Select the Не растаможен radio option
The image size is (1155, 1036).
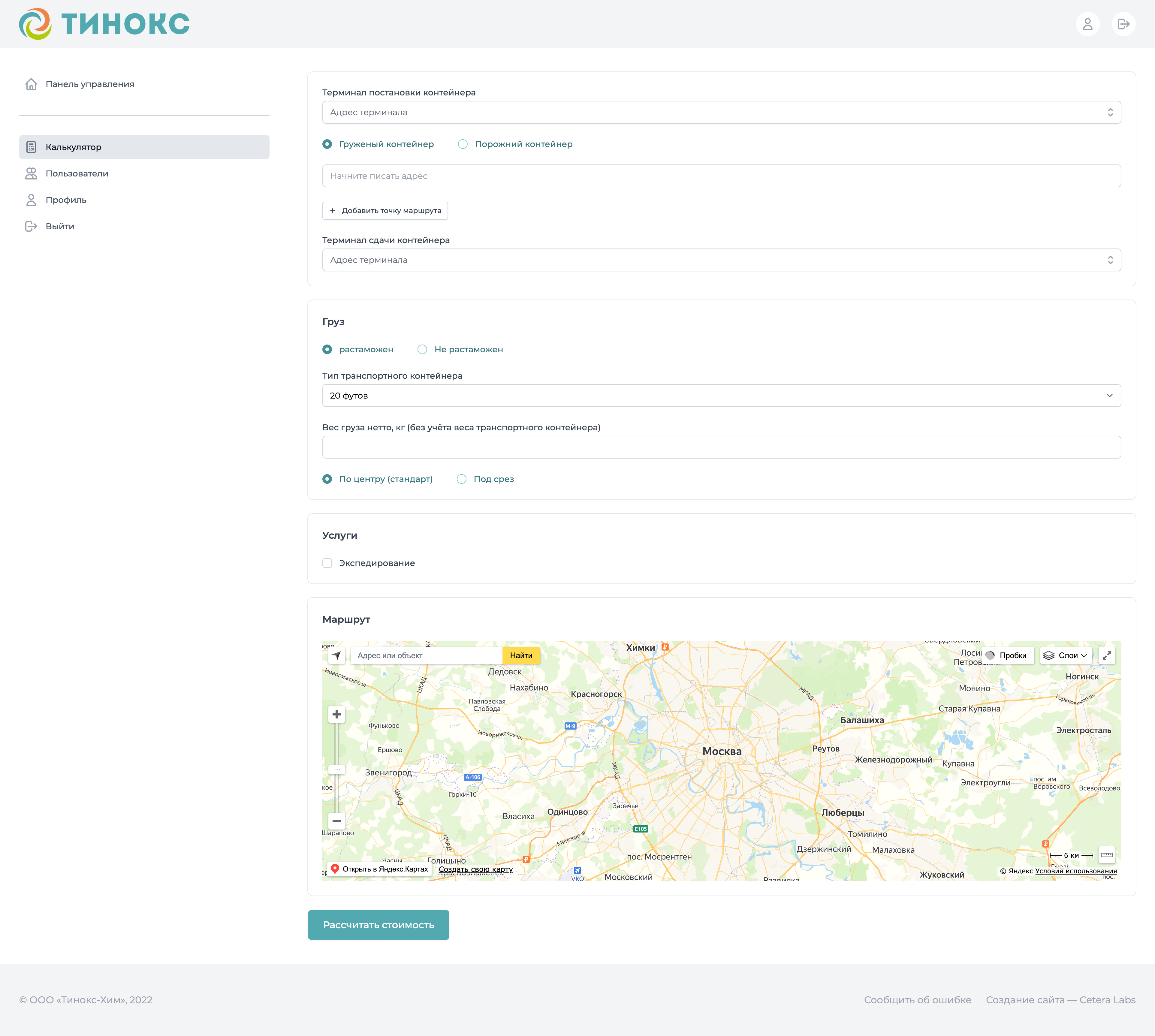click(422, 350)
